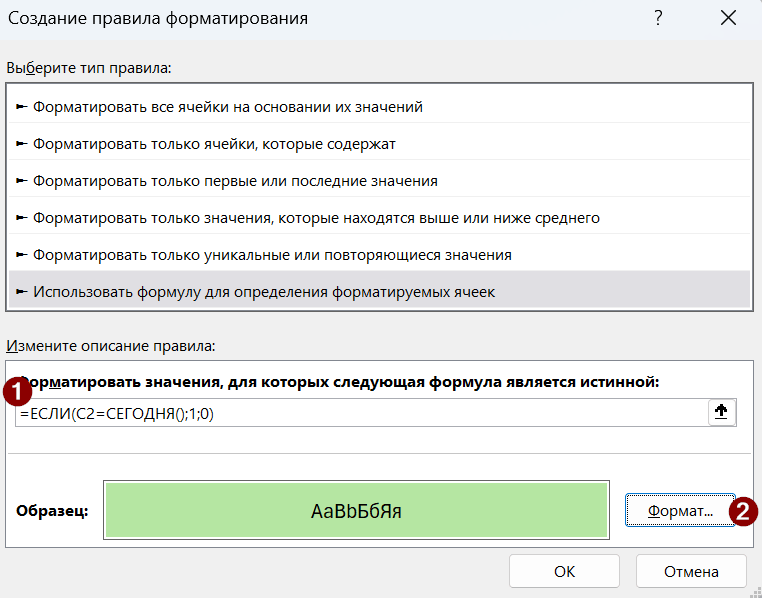Choose 'Форматировать только первые или последние значения'

click(379, 181)
